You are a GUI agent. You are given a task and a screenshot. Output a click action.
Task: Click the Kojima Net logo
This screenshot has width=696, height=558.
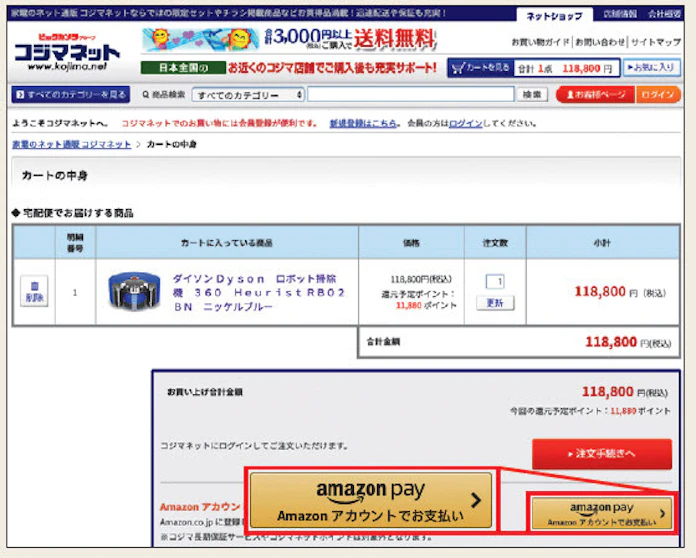67,52
